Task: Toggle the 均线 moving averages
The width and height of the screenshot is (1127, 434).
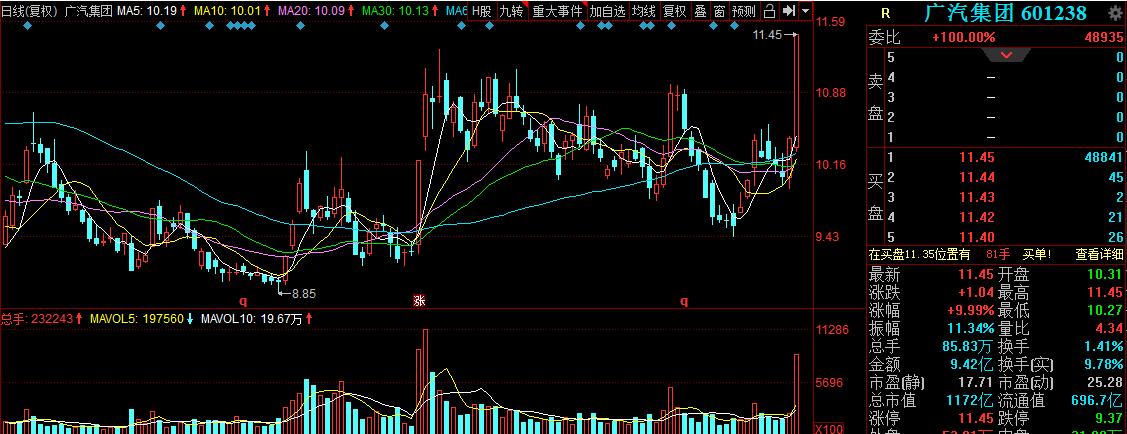Action: click(644, 11)
